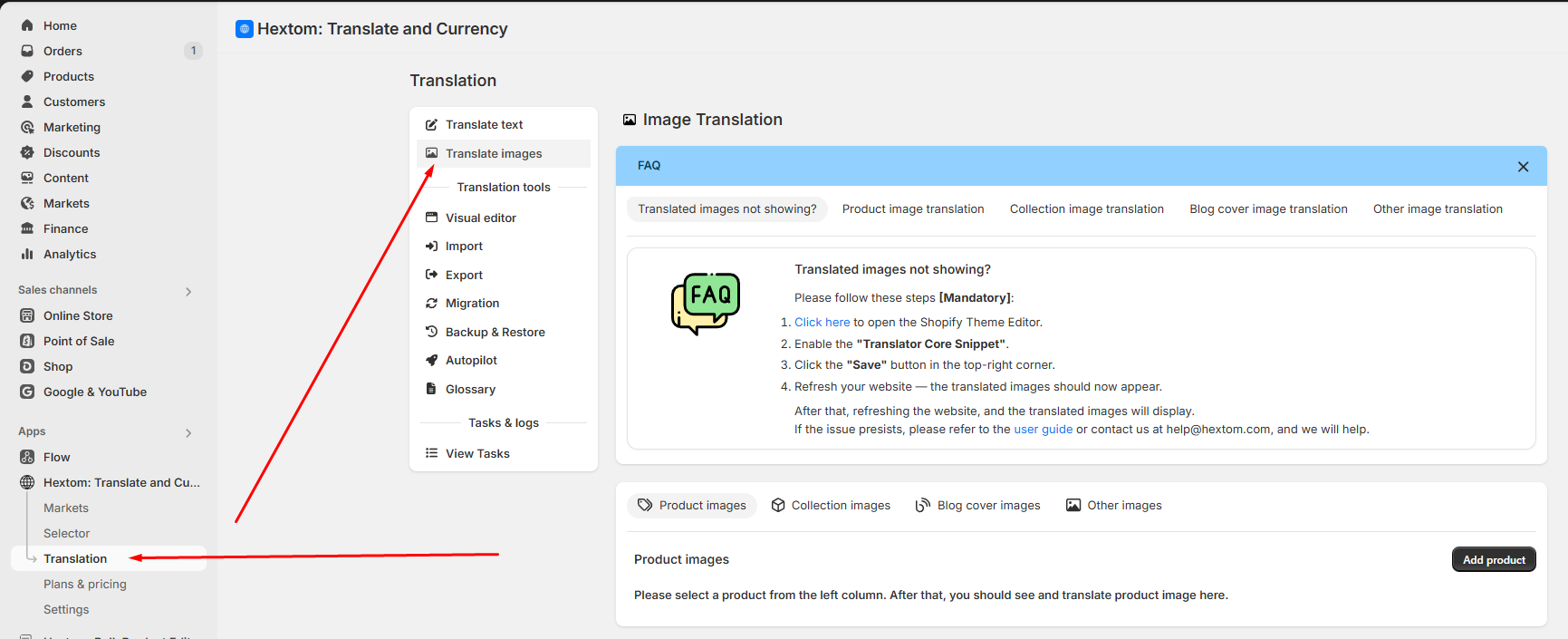The width and height of the screenshot is (1568, 639).
Task: Click the Orders count badge
Action: coord(193,51)
